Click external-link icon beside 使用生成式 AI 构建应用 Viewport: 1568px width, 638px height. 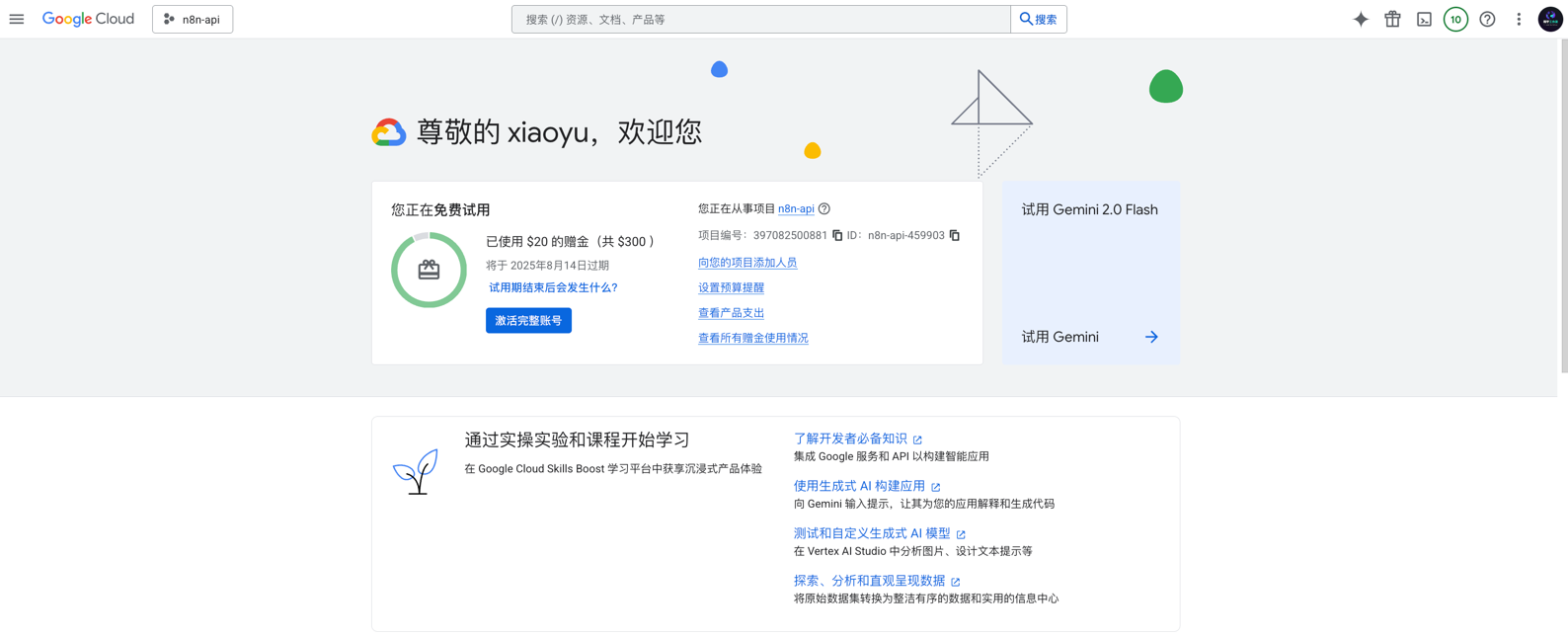pos(936,487)
